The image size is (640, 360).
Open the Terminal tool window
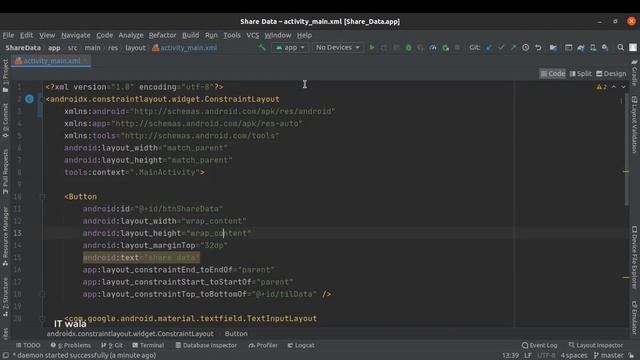coord(148,345)
